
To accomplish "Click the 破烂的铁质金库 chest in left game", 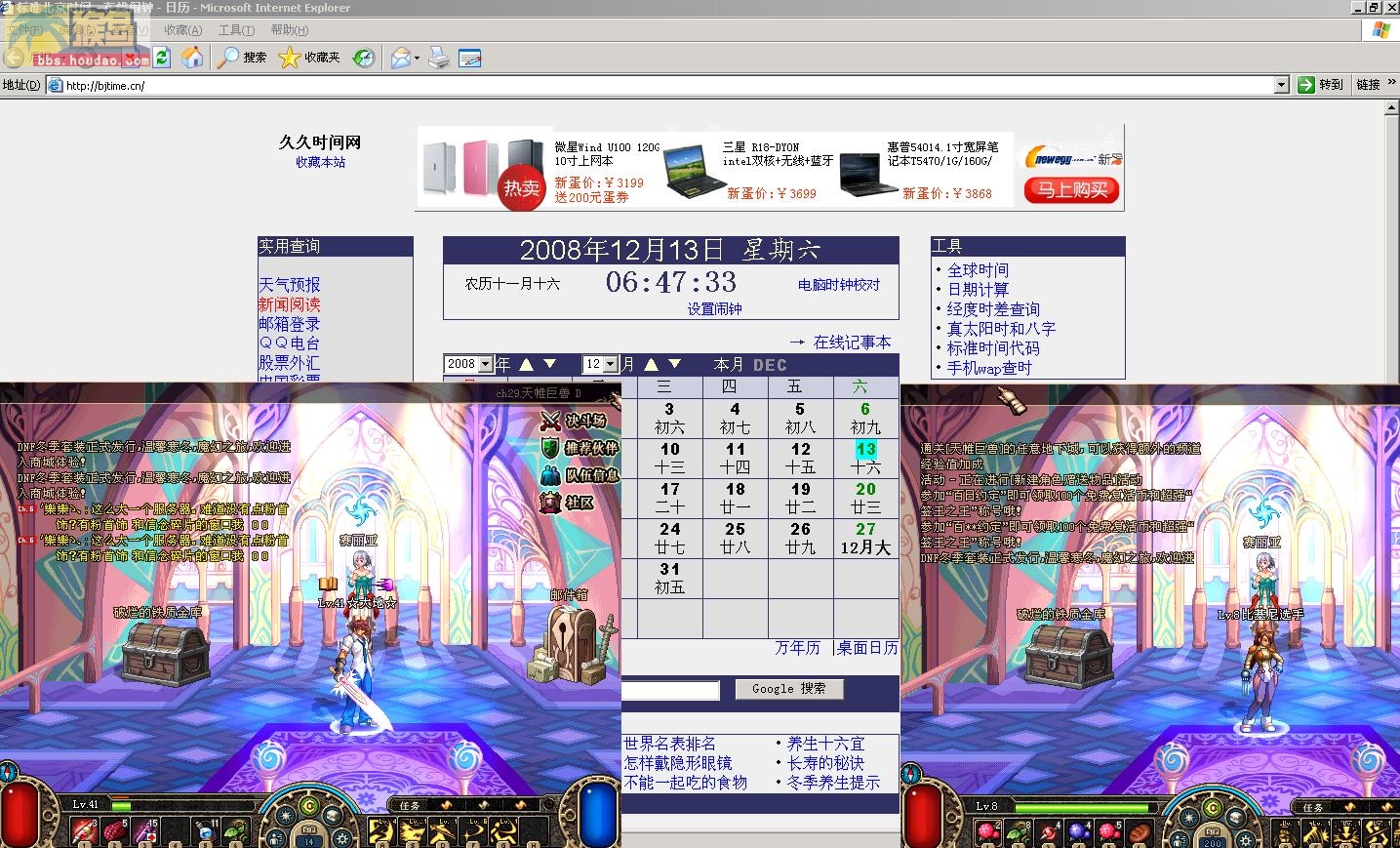I will point(165,653).
